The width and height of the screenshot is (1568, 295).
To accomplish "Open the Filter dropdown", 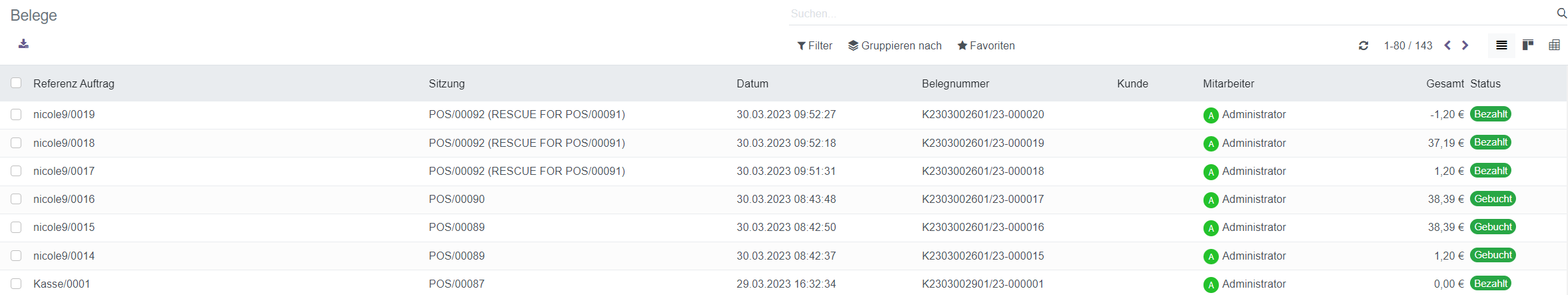I will (x=815, y=46).
